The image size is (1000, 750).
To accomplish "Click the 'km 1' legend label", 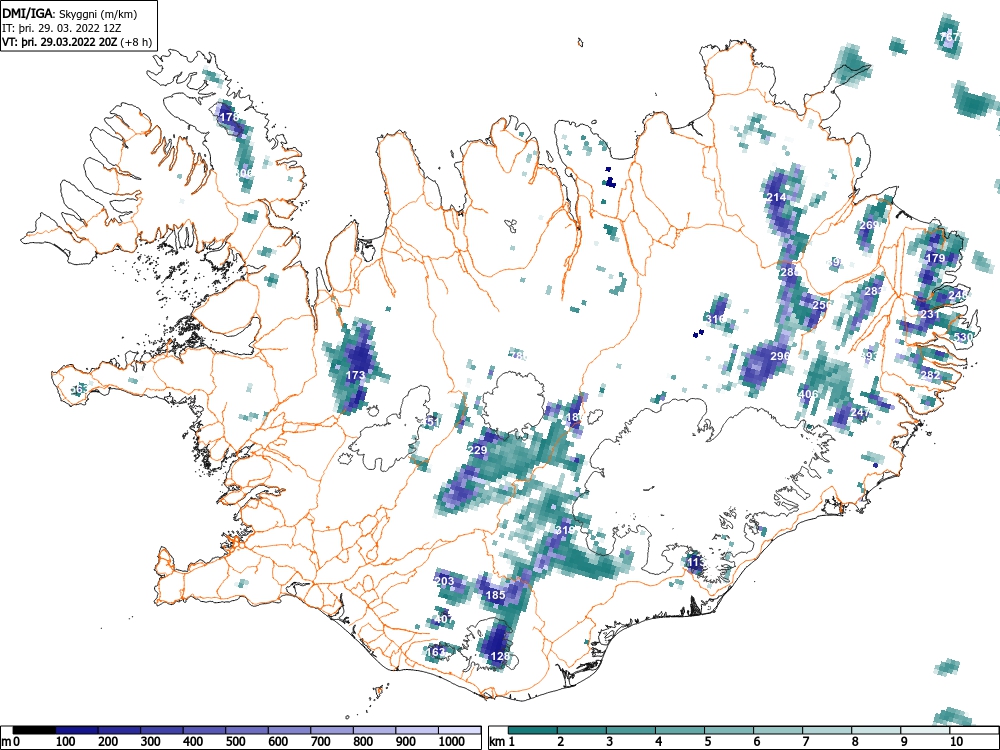I will tap(503, 742).
